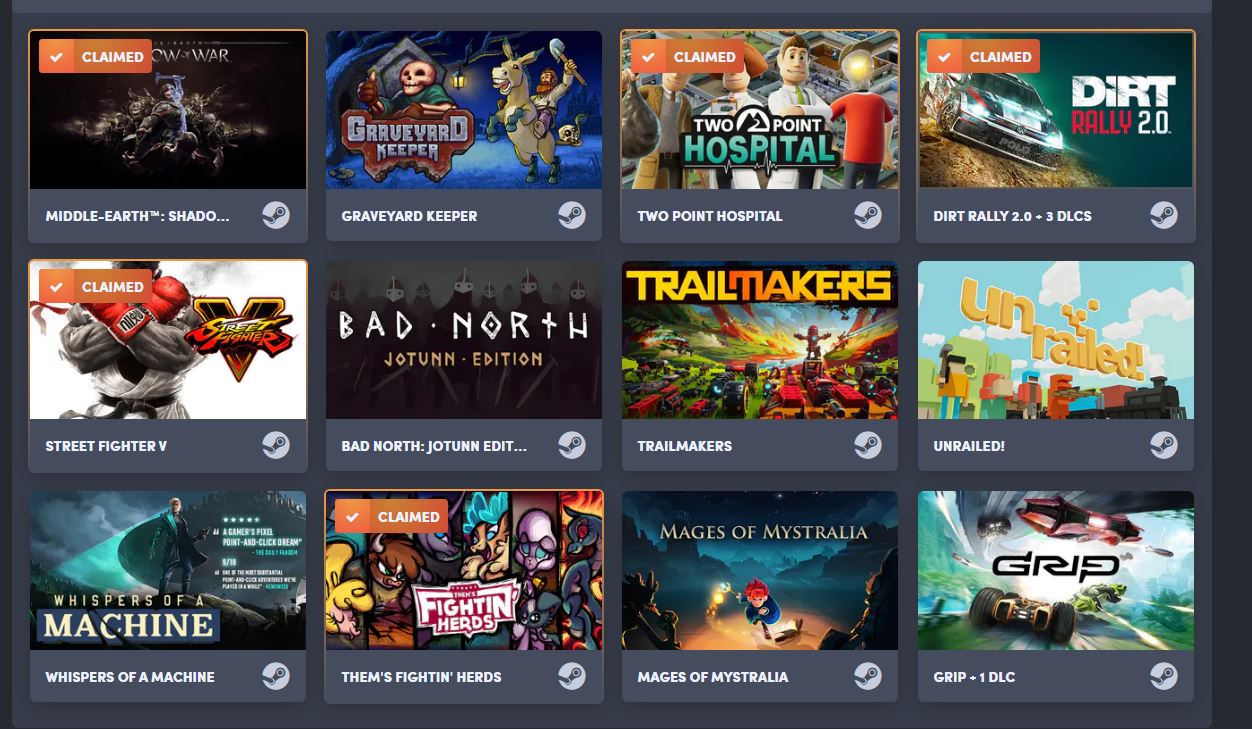Open the Unrailed! title link
1252x729 pixels.
969,446
